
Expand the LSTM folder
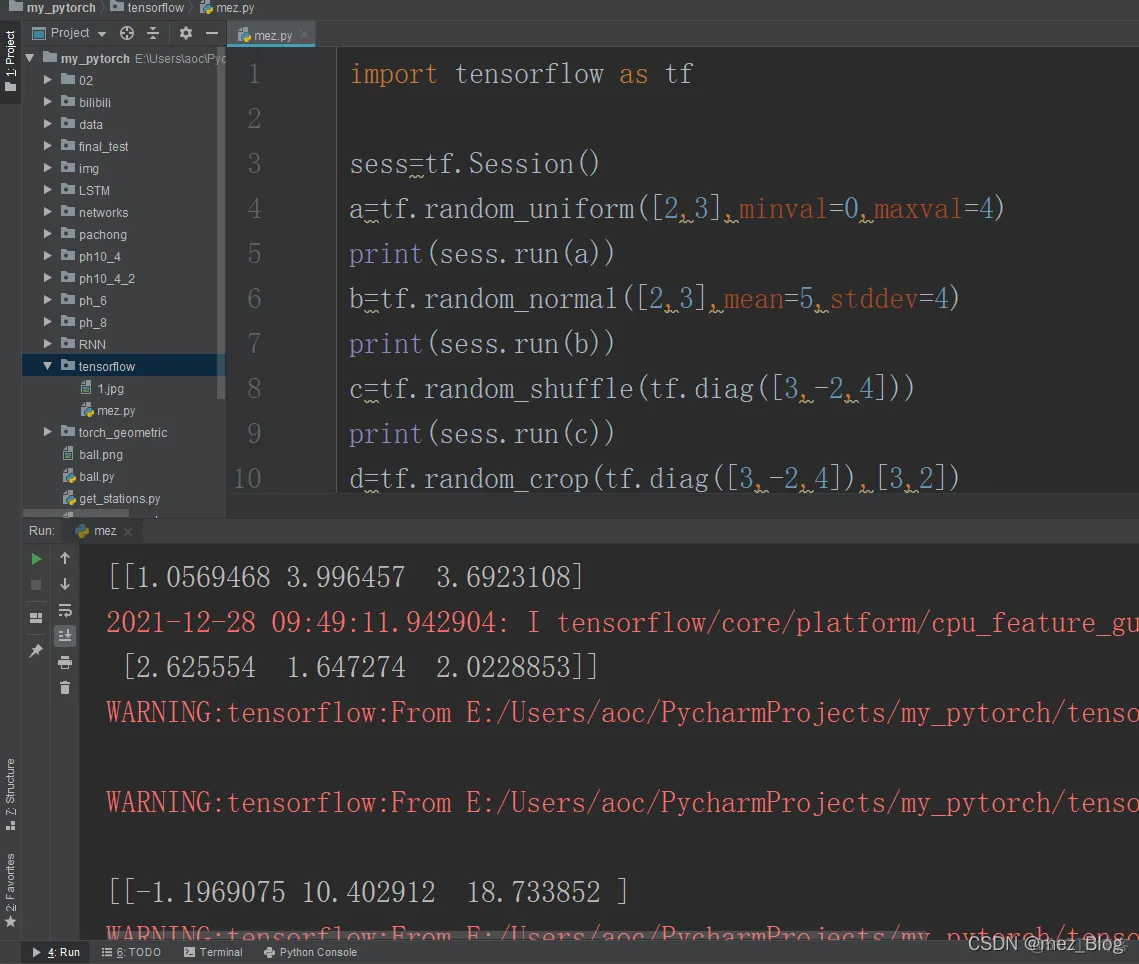tap(47, 190)
